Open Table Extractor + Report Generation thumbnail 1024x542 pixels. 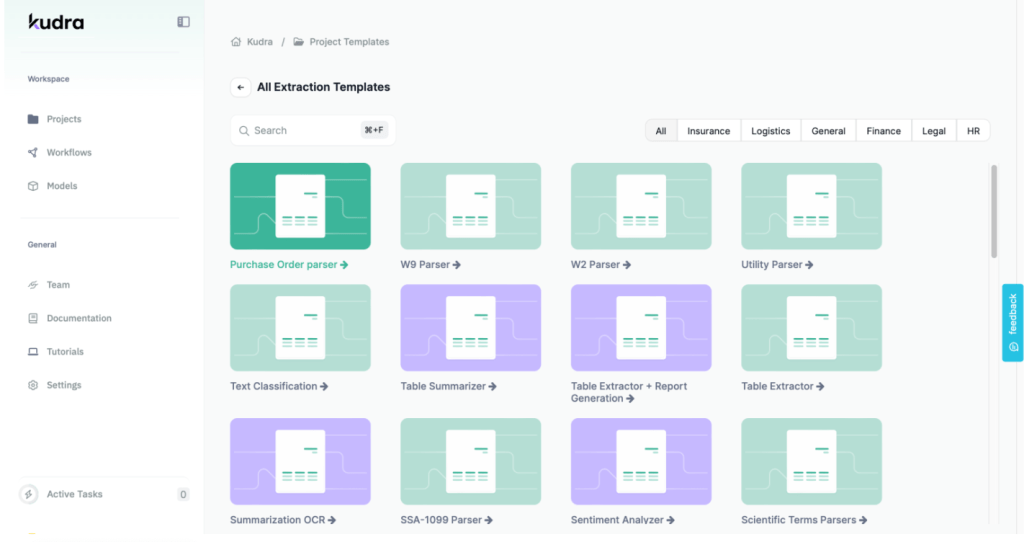pyautogui.click(x=641, y=328)
